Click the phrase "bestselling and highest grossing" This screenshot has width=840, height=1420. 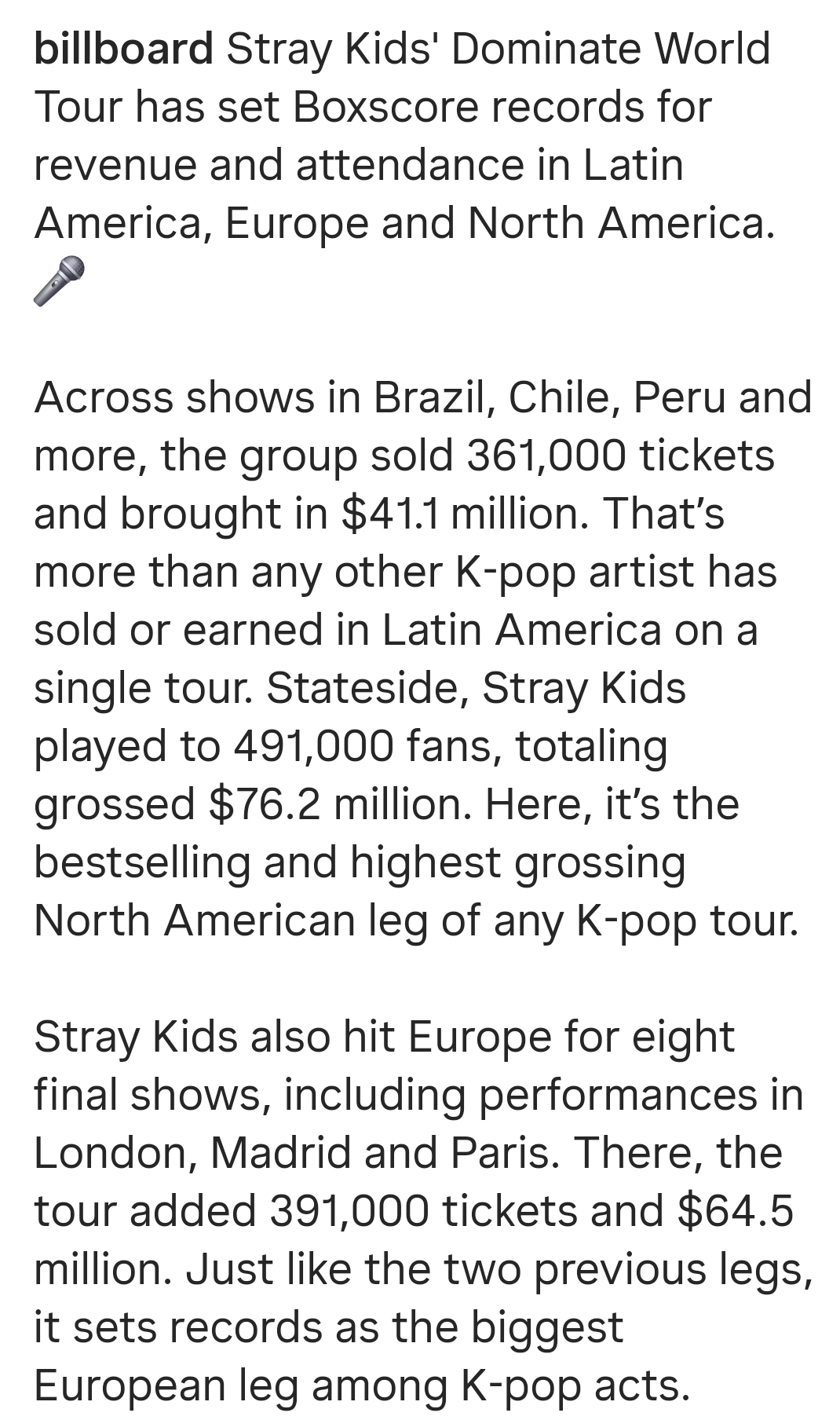coord(360,862)
